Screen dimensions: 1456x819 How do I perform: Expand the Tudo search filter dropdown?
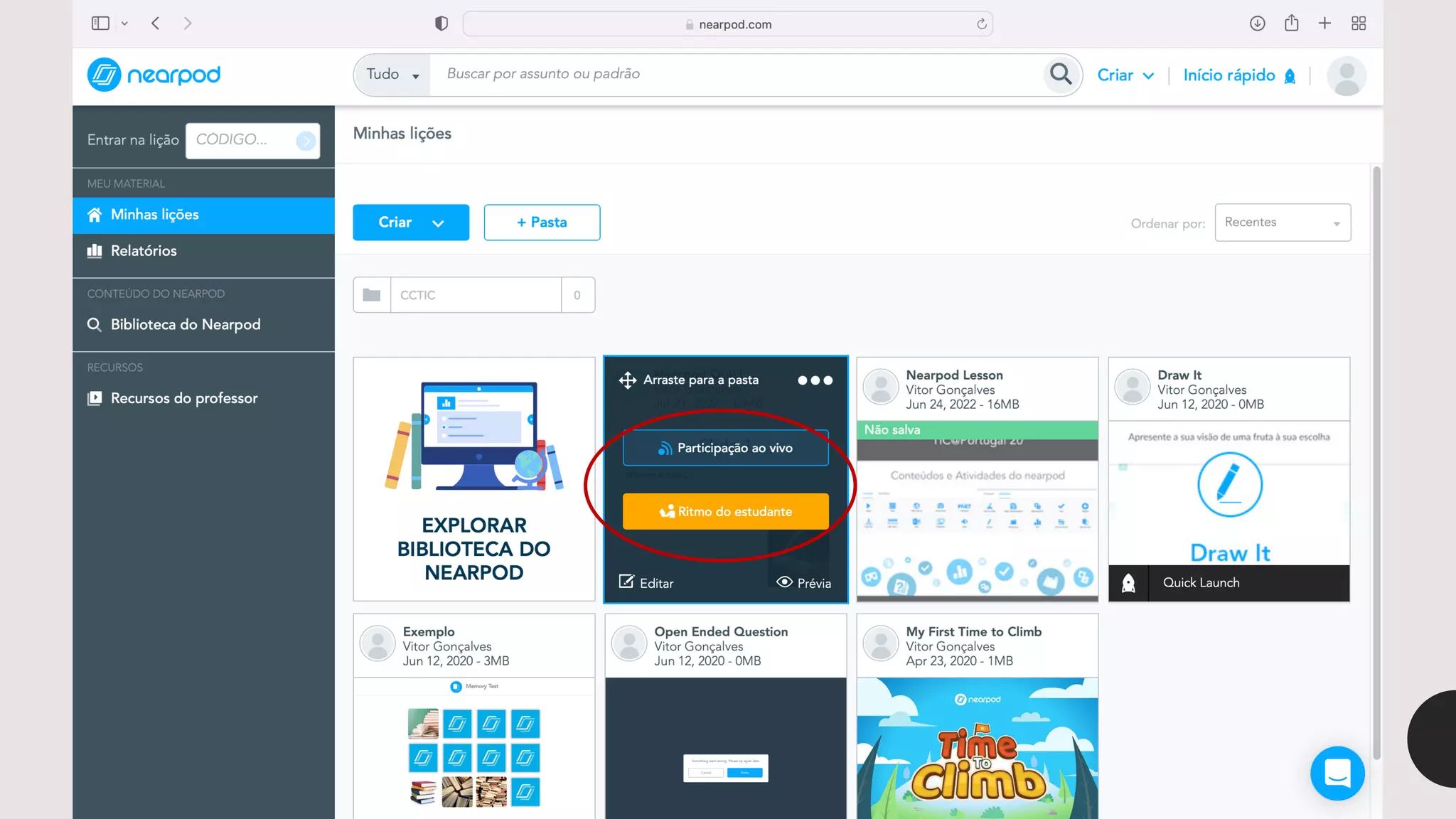[x=392, y=75]
